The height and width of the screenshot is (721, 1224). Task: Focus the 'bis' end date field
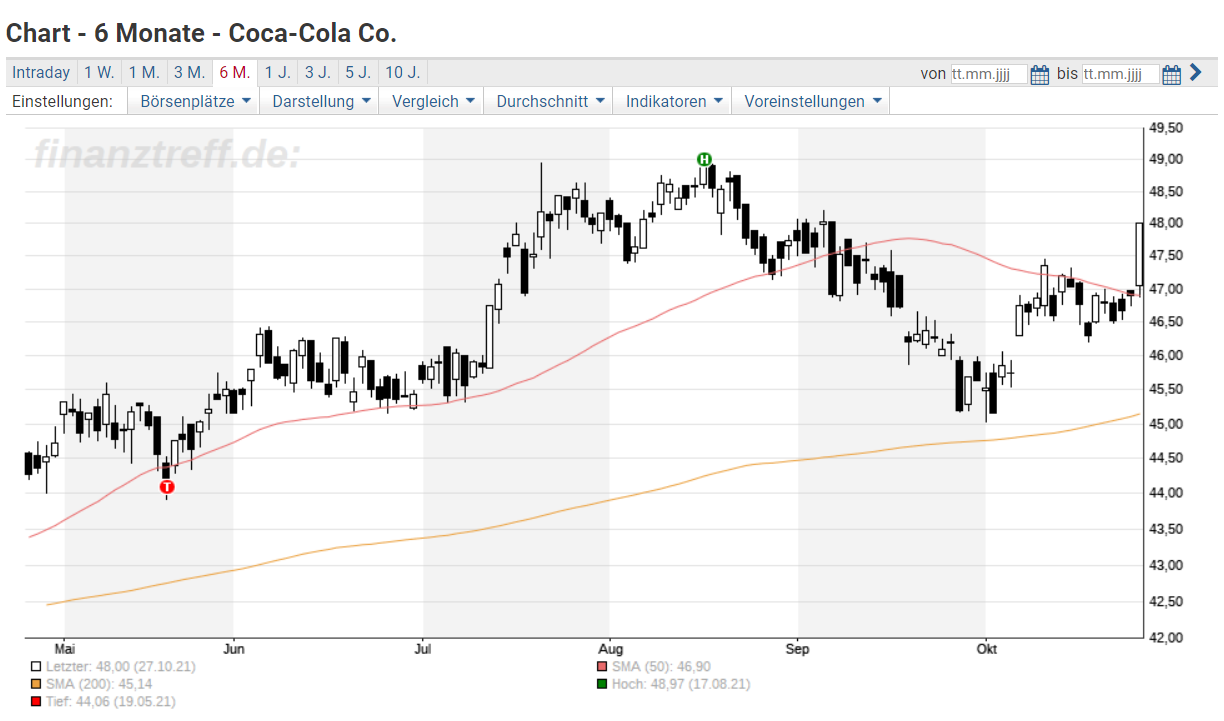coord(1120,74)
